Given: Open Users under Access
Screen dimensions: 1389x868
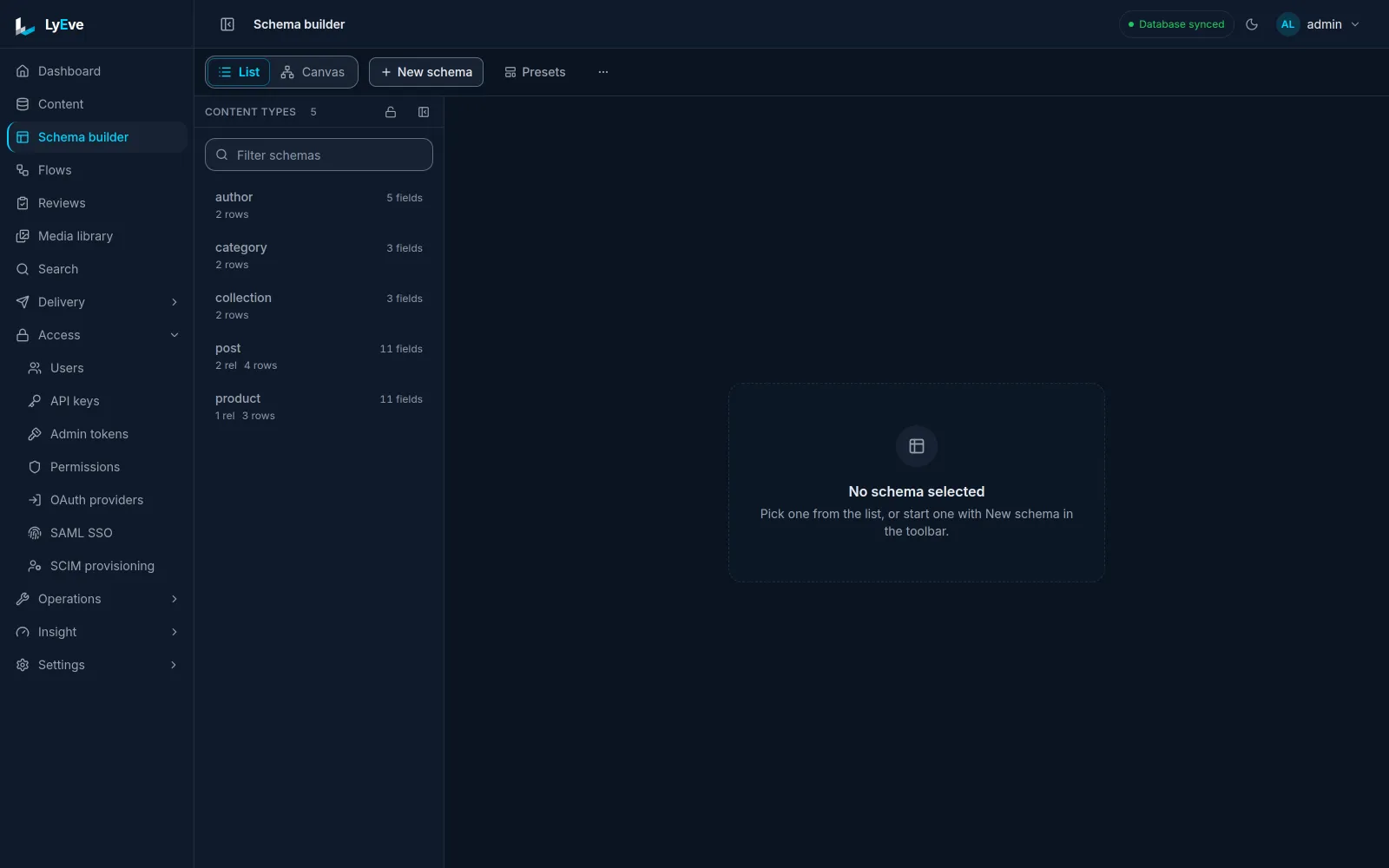Looking at the screenshot, I should click(x=103, y=368).
